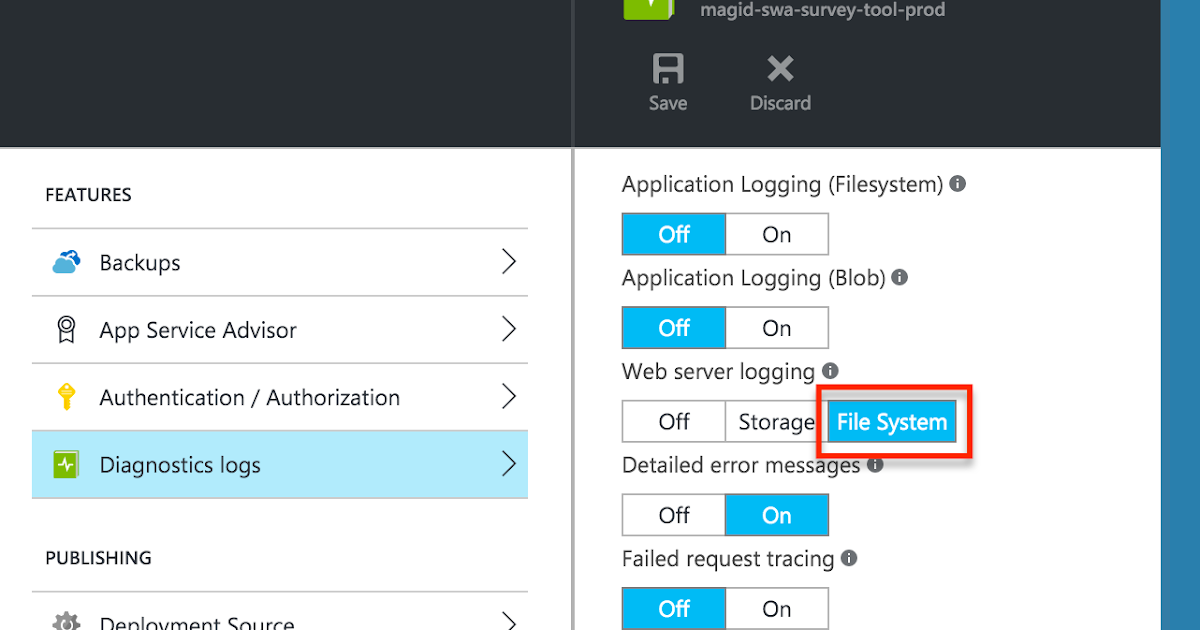The width and height of the screenshot is (1200, 630).
Task: Turn On Application Logging (Filesystem)
Action: [x=777, y=234]
